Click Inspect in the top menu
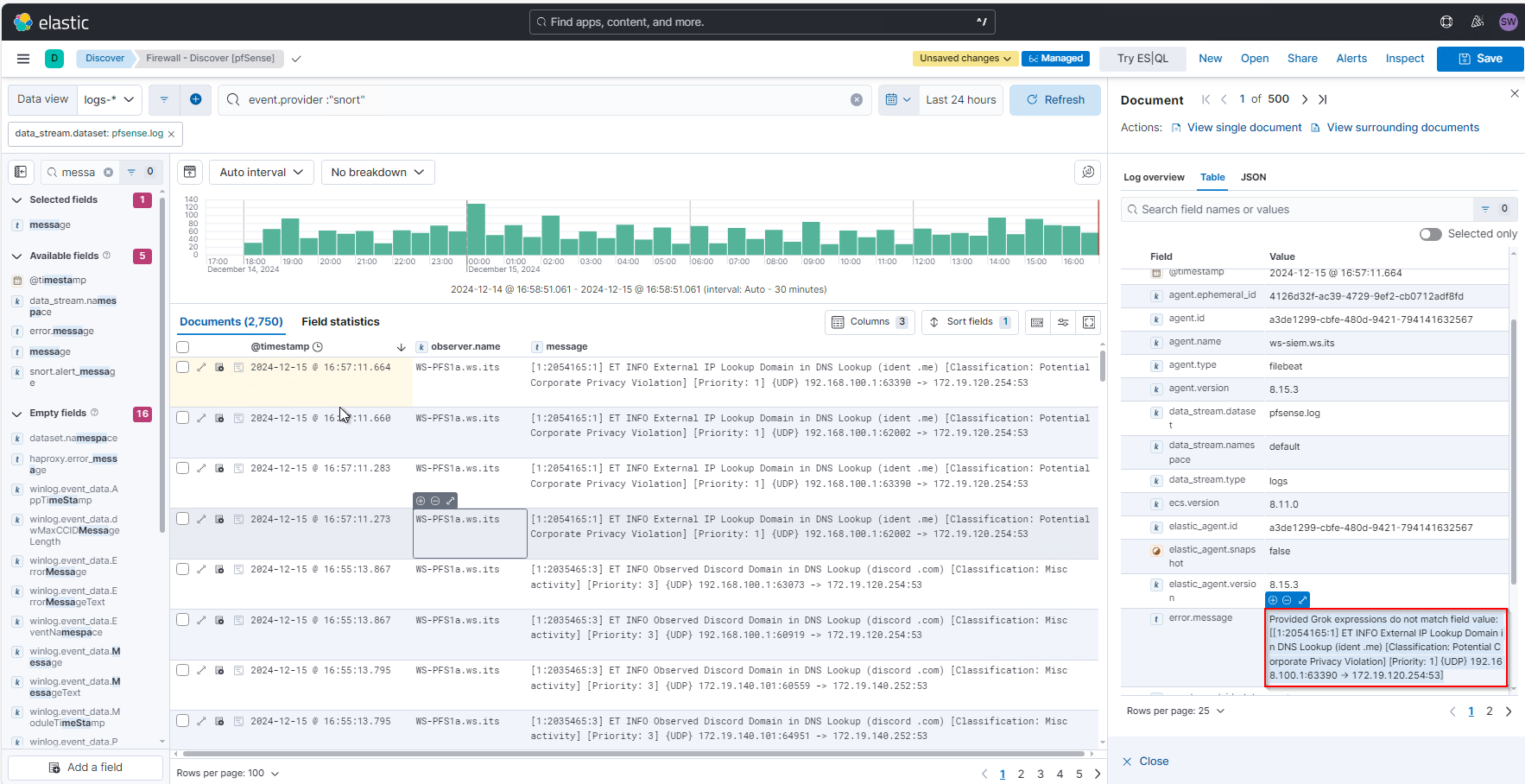Screen dimensions: 1525x784 point(1404,59)
